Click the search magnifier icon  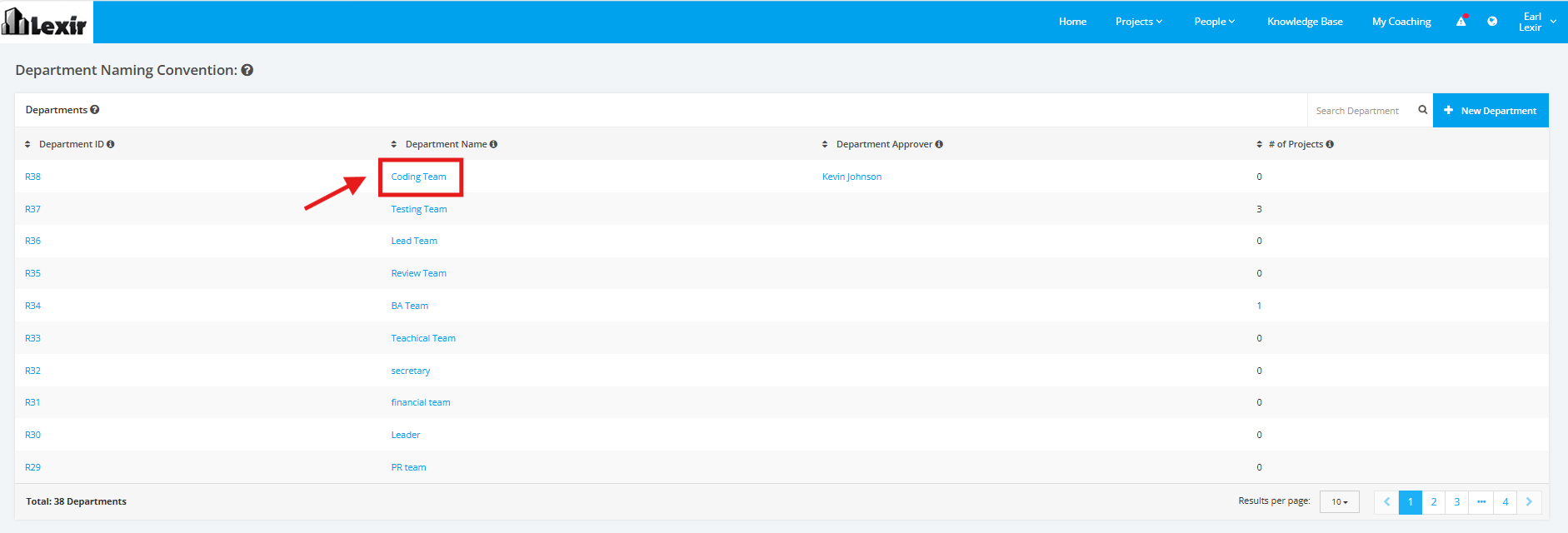point(1423,110)
